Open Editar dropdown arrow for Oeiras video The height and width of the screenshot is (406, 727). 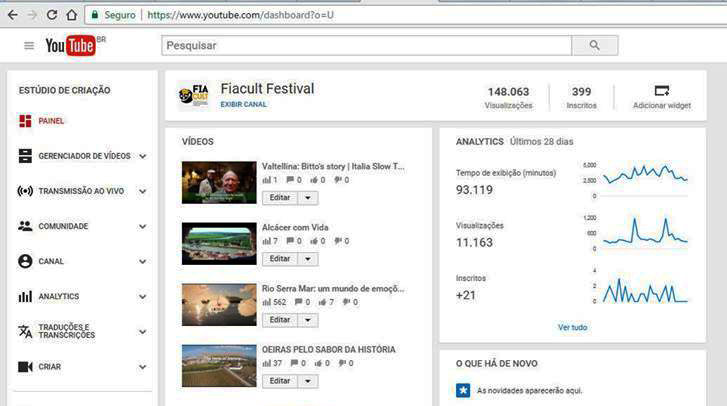[x=308, y=381]
